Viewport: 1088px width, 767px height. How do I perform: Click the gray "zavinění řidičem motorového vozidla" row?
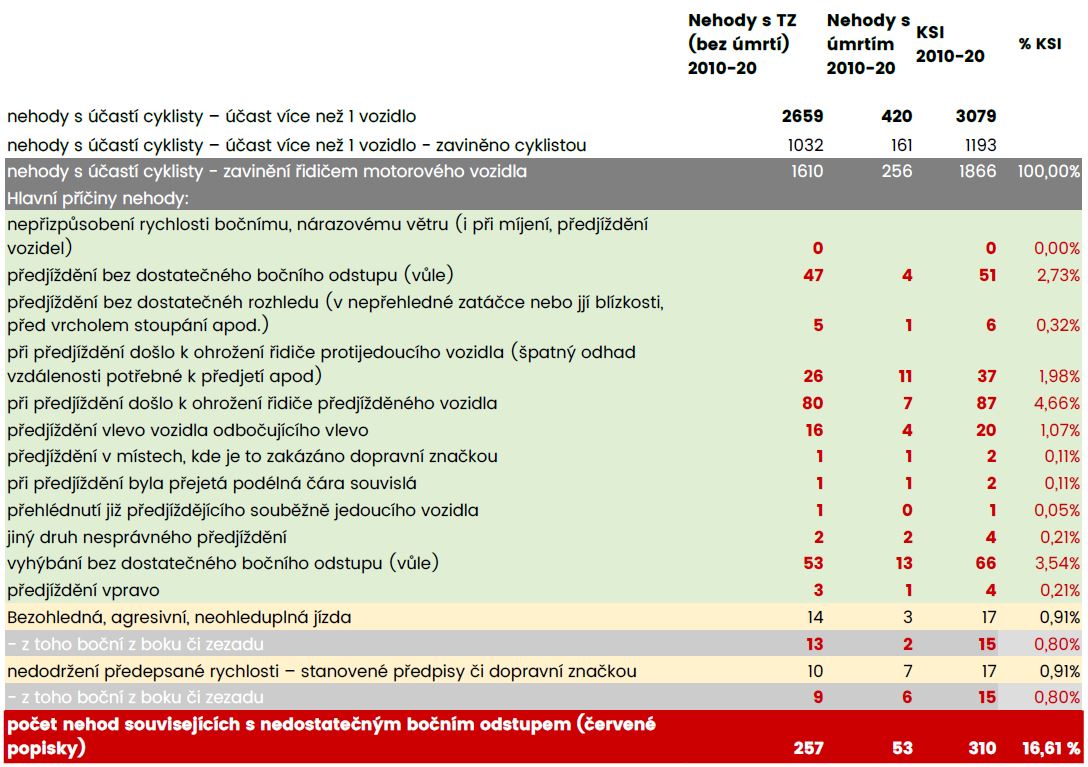tap(543, 171)
